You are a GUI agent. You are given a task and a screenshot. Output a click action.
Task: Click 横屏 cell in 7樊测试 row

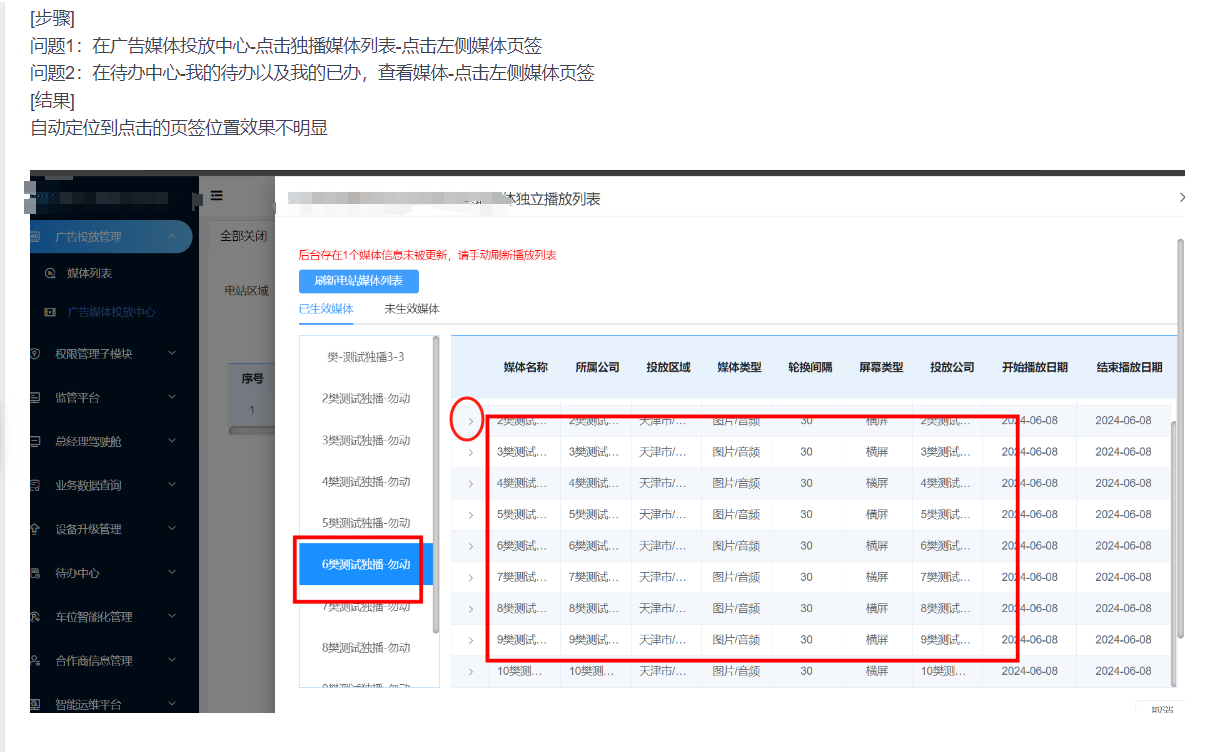click(x=877, y=577)
